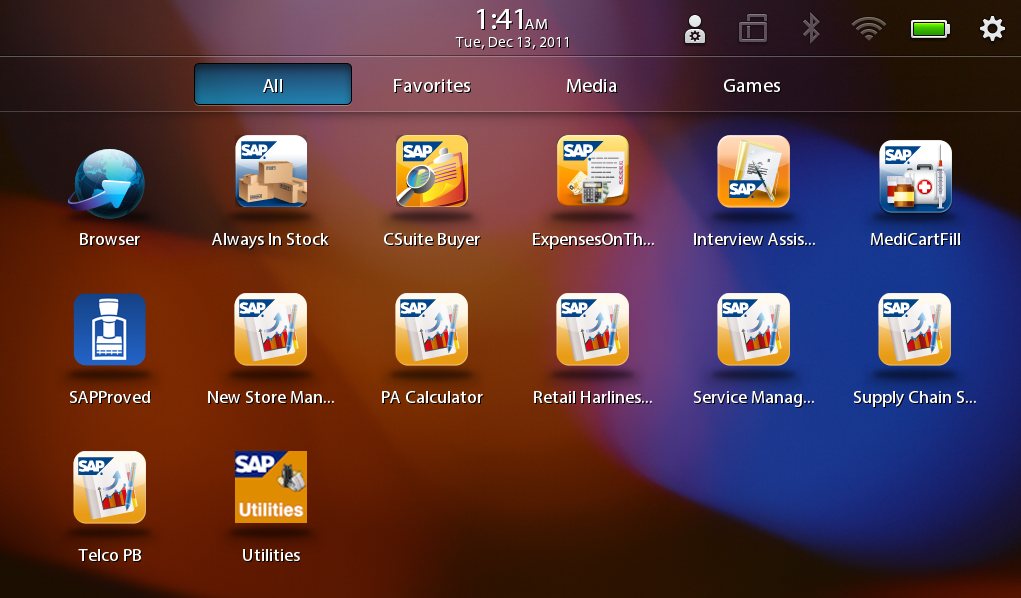Tap the 1:41 AM clock display
1021x598 pixels.
pos(512,20)
